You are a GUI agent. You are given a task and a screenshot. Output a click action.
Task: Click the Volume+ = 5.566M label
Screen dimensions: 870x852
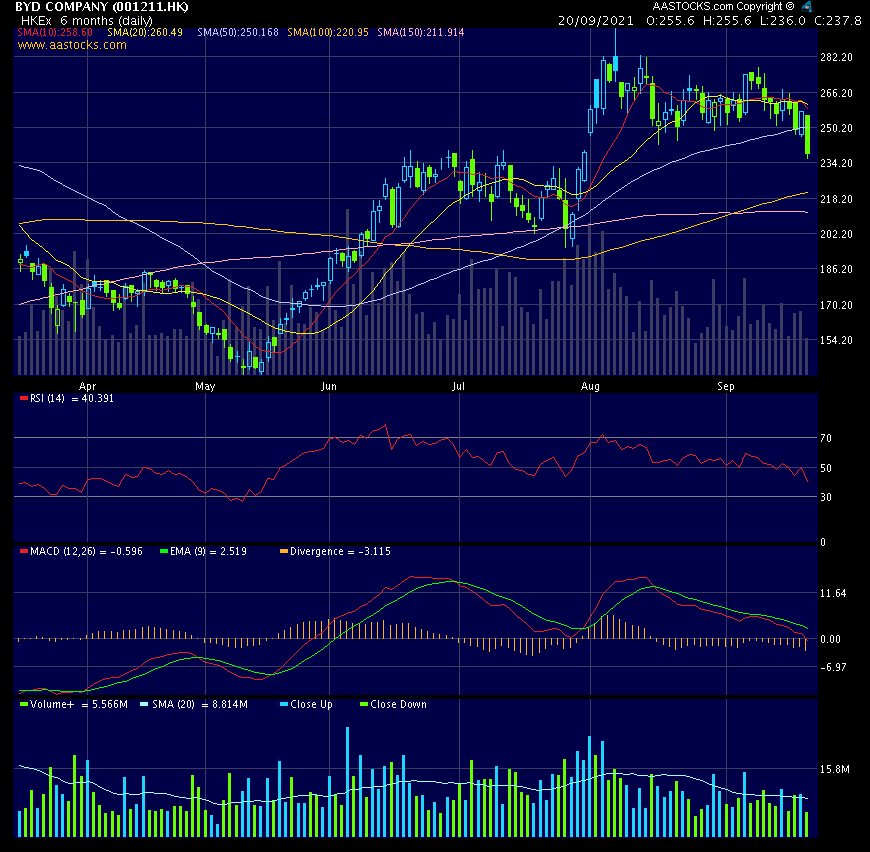coord(79,704)
